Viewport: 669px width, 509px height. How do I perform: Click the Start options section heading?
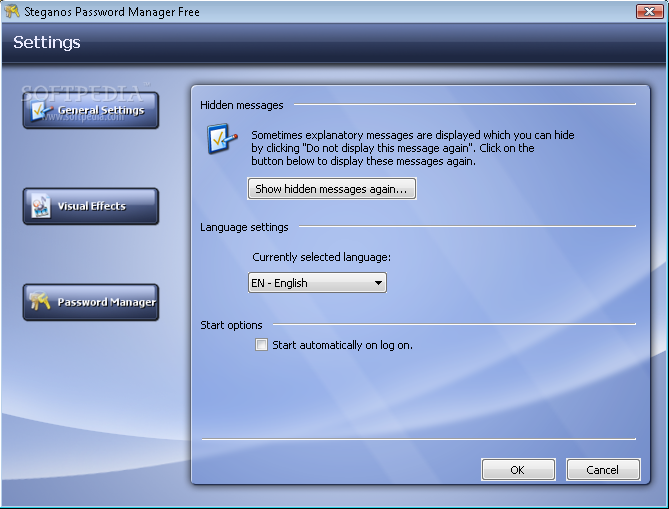(231, 325)
